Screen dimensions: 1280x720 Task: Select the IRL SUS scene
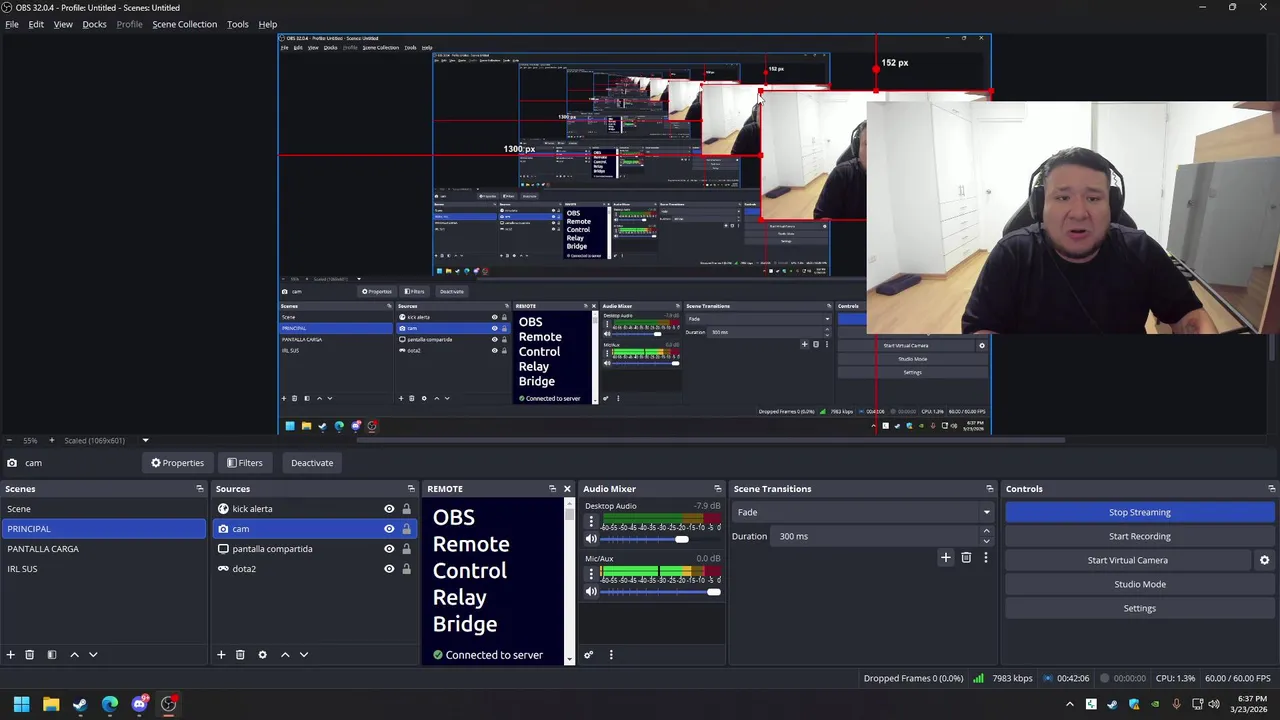coord(103,569)
